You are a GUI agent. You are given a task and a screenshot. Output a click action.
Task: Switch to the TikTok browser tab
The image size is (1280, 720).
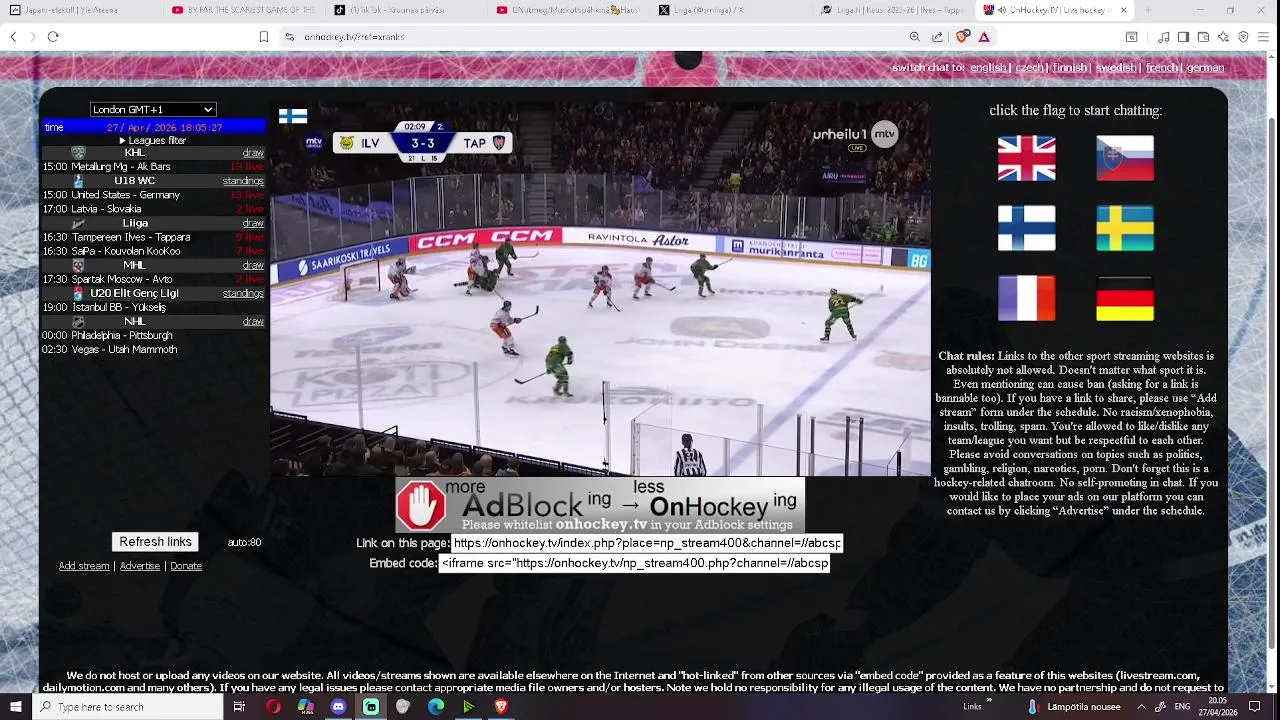coord(406,10)
